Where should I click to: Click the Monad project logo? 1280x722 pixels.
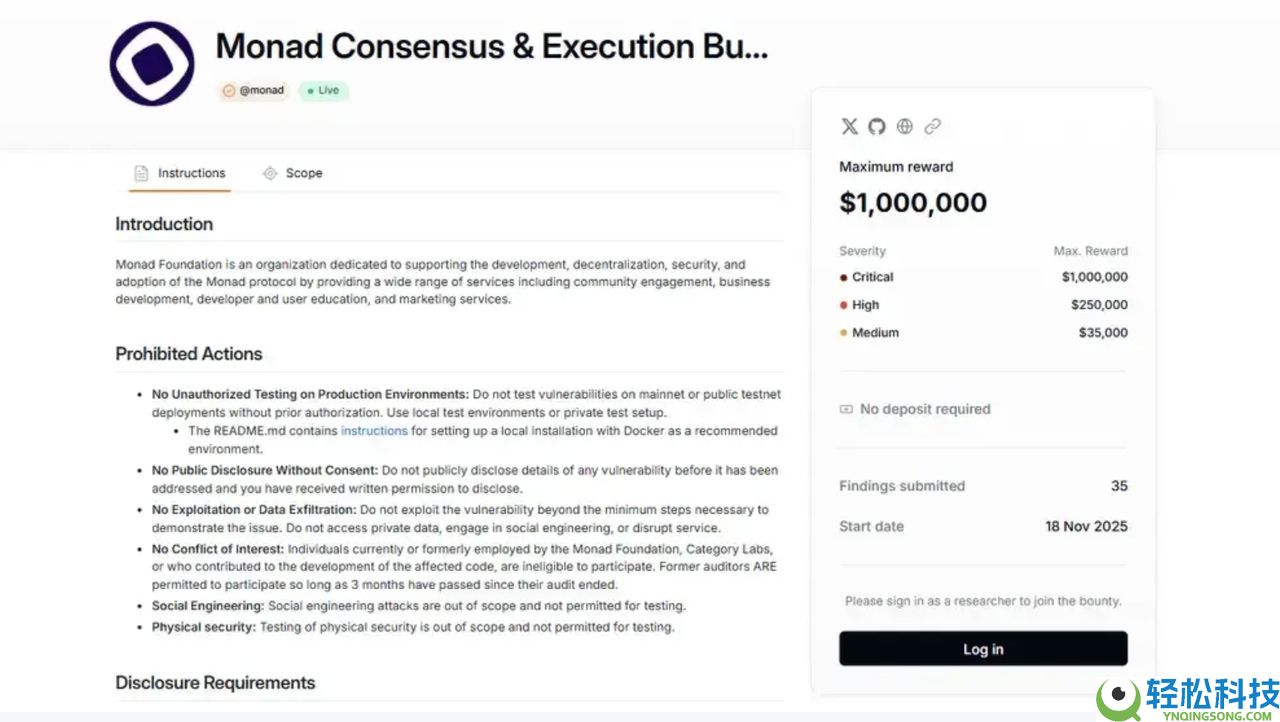pos(152,64)
